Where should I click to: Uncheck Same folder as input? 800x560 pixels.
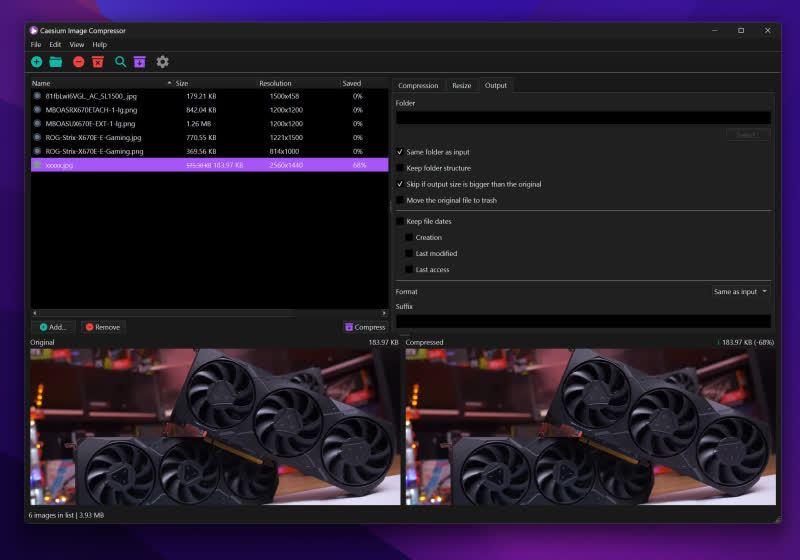[x=400, y=152]
